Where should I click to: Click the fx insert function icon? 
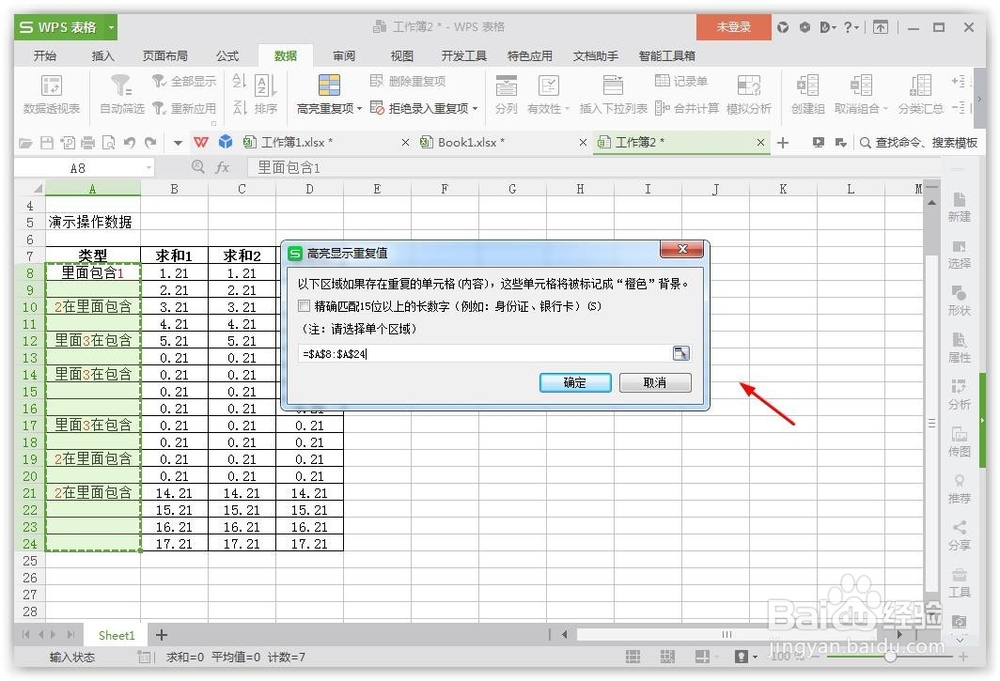[222, 168]
